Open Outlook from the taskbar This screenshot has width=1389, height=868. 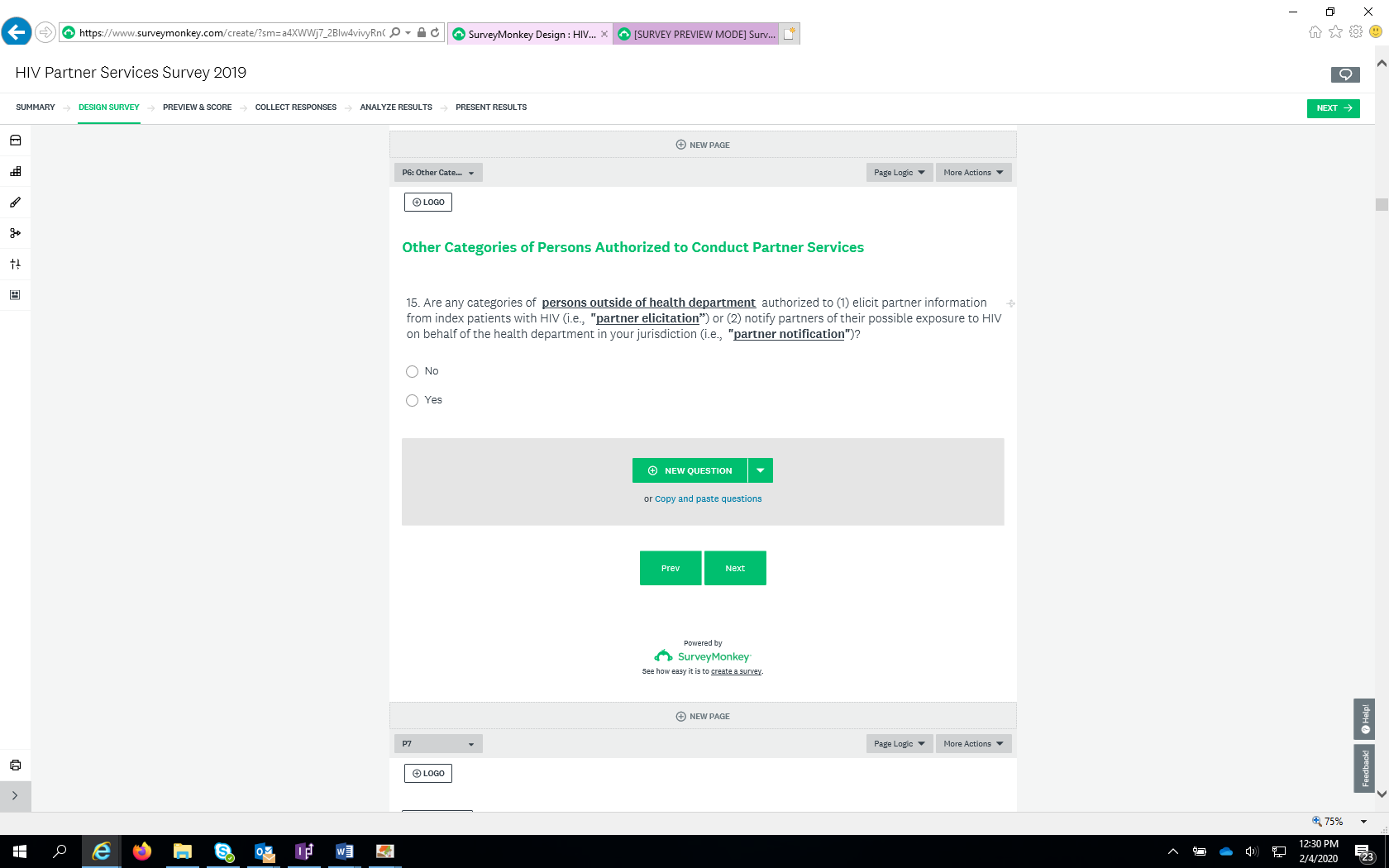point(264,851)
